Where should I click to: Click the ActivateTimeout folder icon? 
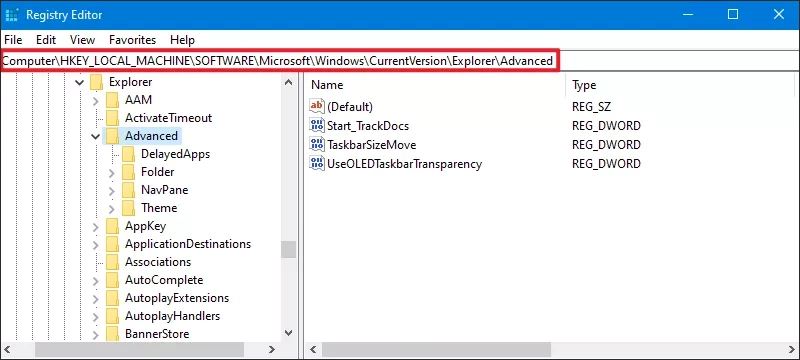pyautogui.click(x=112, y=118)
